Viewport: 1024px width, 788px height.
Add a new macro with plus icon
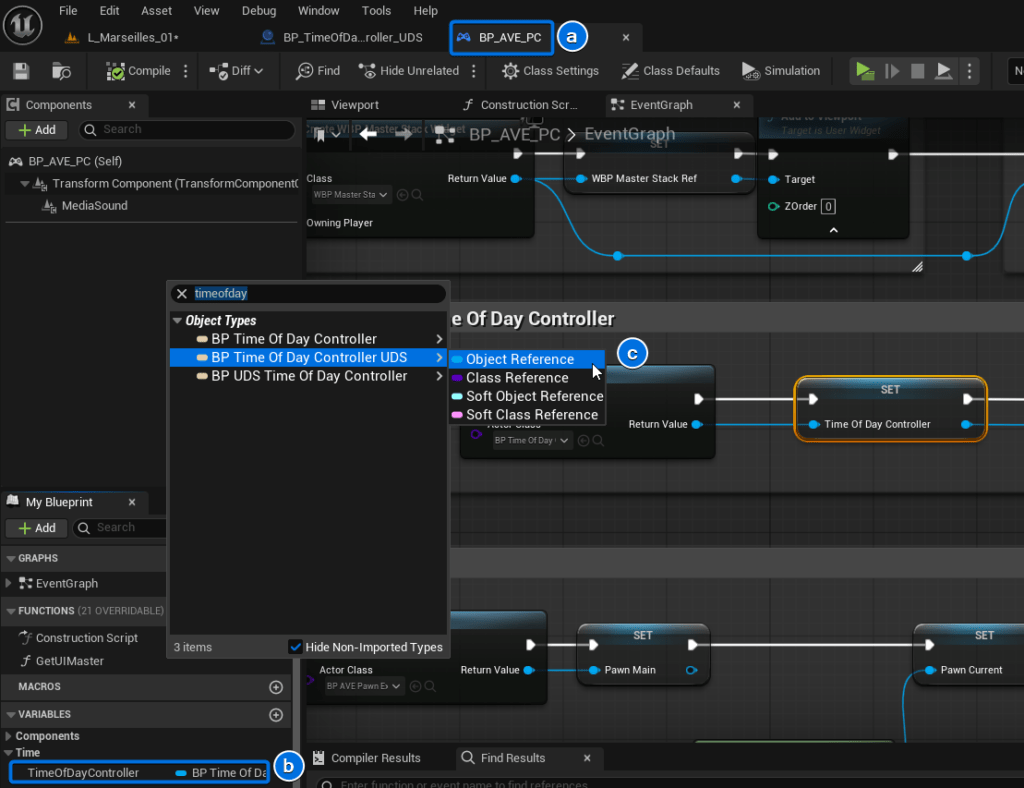276,687
